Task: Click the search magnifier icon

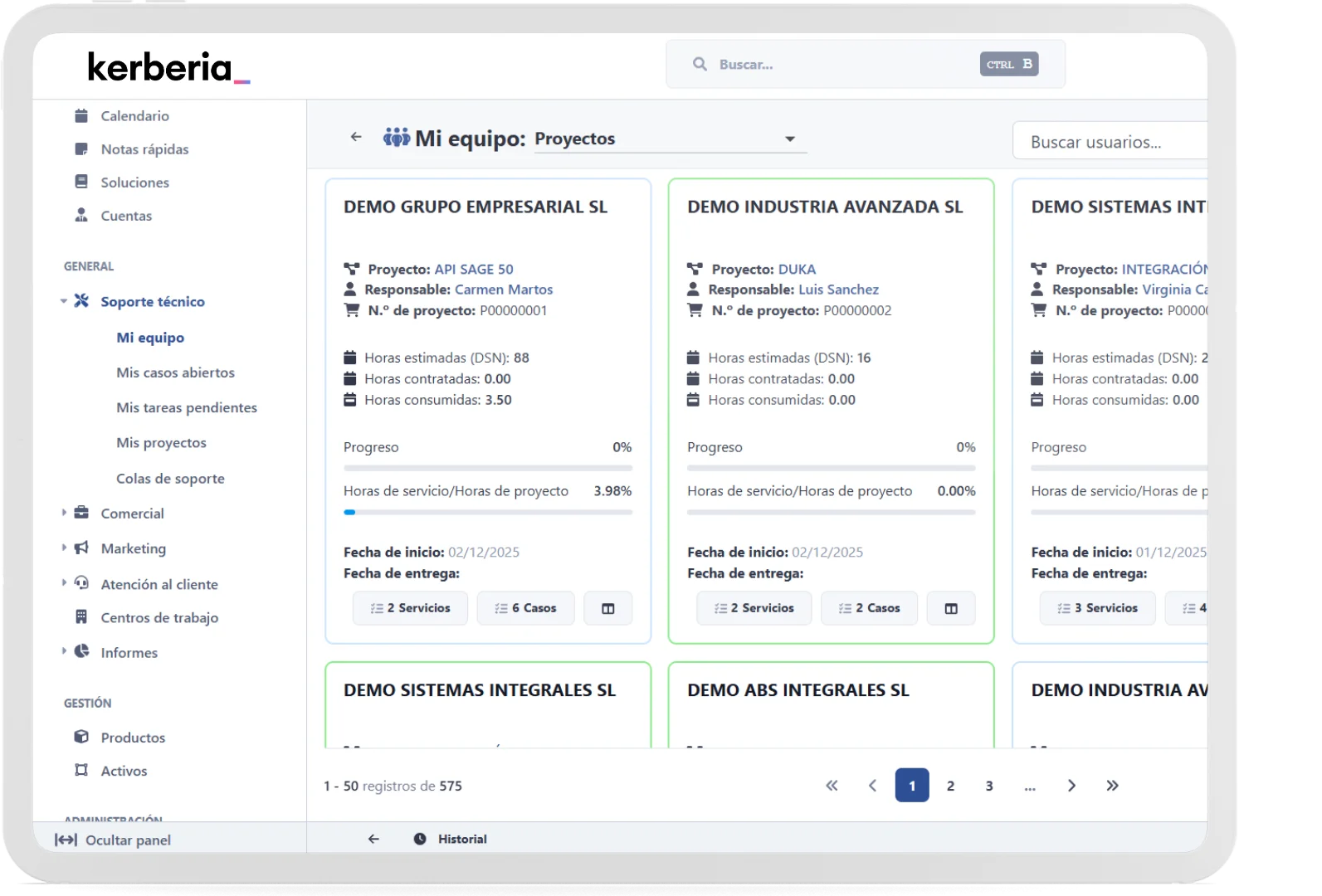Action: point(700,64)
